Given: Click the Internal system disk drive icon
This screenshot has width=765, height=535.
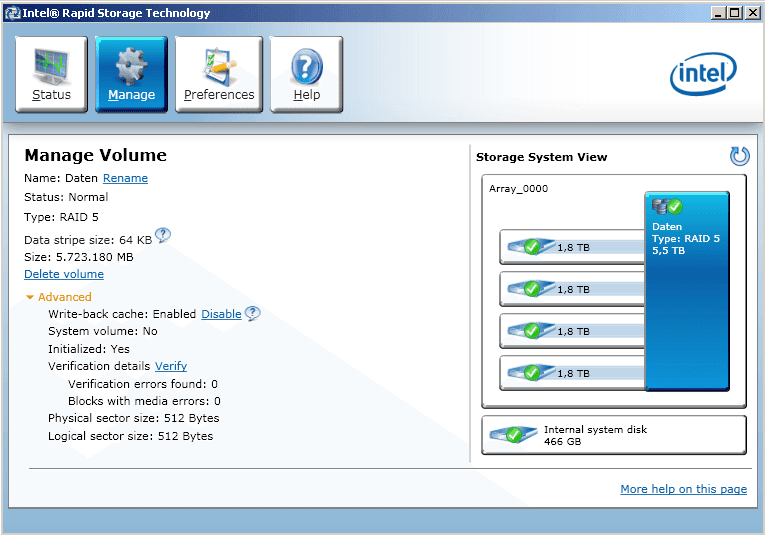Looking at the screenshot, I should tap(513, 434).
